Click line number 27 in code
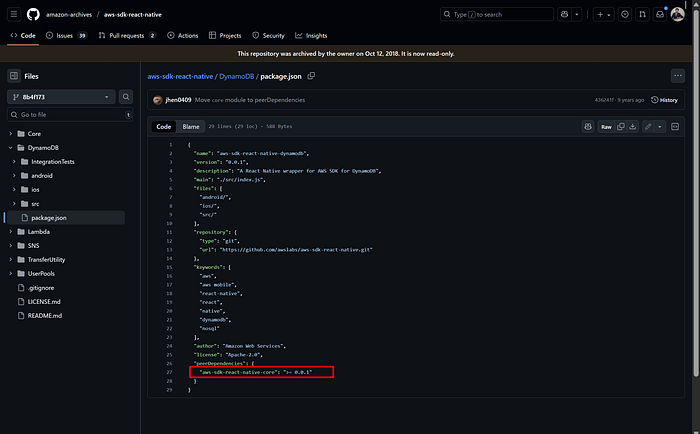 pyautogui.click(x=169, y=372)
